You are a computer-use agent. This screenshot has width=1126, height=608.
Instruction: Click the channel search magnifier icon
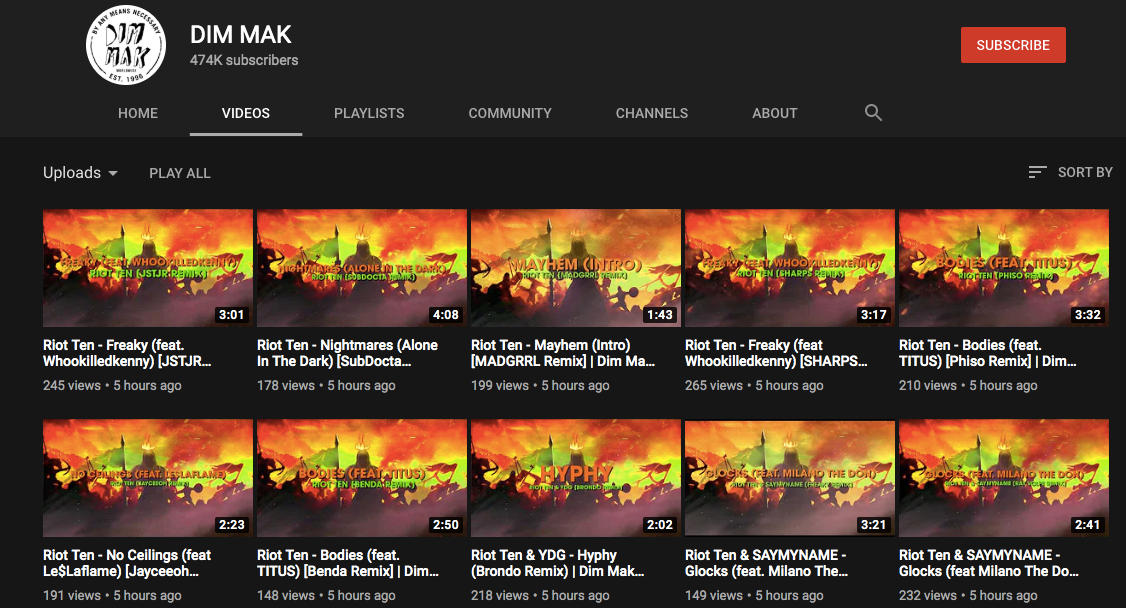tap(873, 113)
